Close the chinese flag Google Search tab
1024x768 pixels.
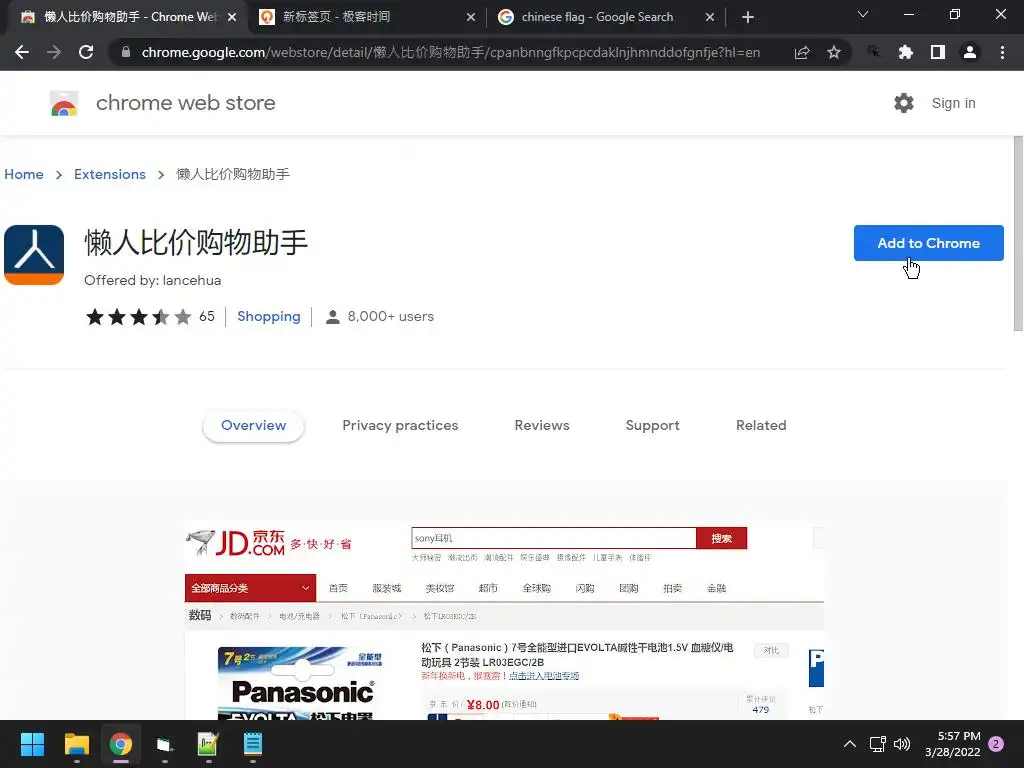(710, 18)
